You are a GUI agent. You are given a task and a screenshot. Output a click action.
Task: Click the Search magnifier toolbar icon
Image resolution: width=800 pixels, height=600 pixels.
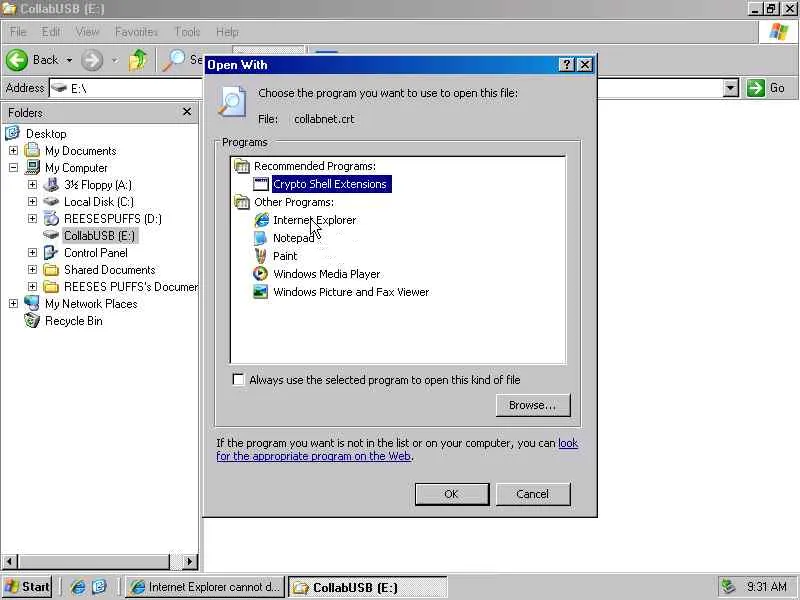[x=173, y=60]
